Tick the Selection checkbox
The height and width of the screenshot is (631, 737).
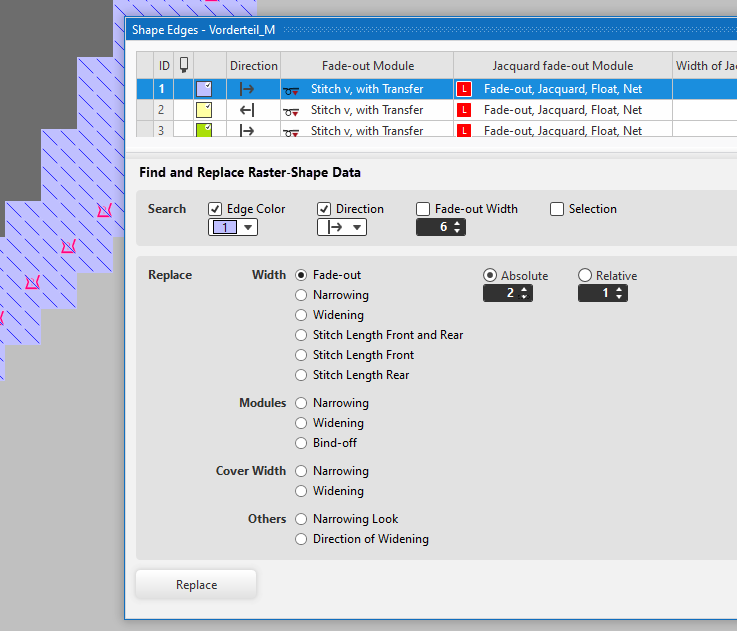pyautogui.click(x=557, y=209)
